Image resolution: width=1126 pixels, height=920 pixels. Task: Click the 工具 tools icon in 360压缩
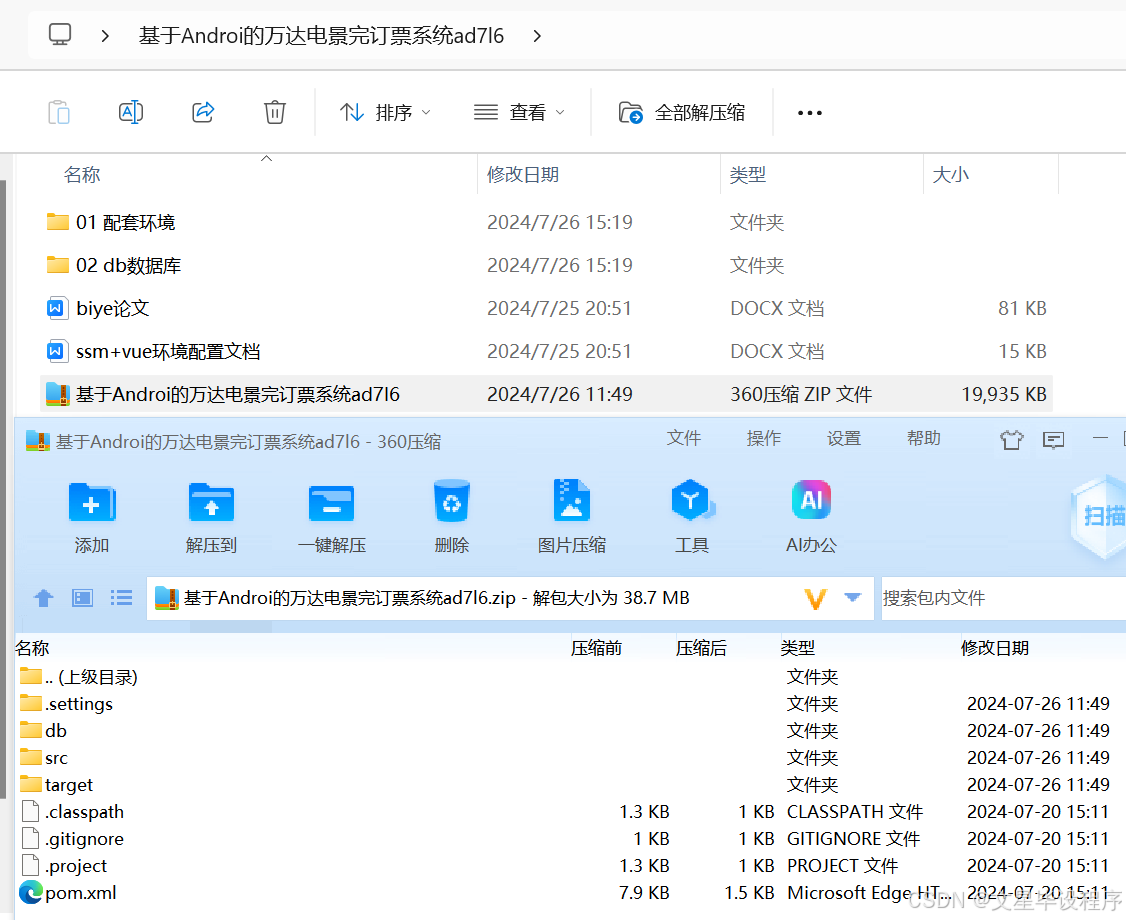692,517
